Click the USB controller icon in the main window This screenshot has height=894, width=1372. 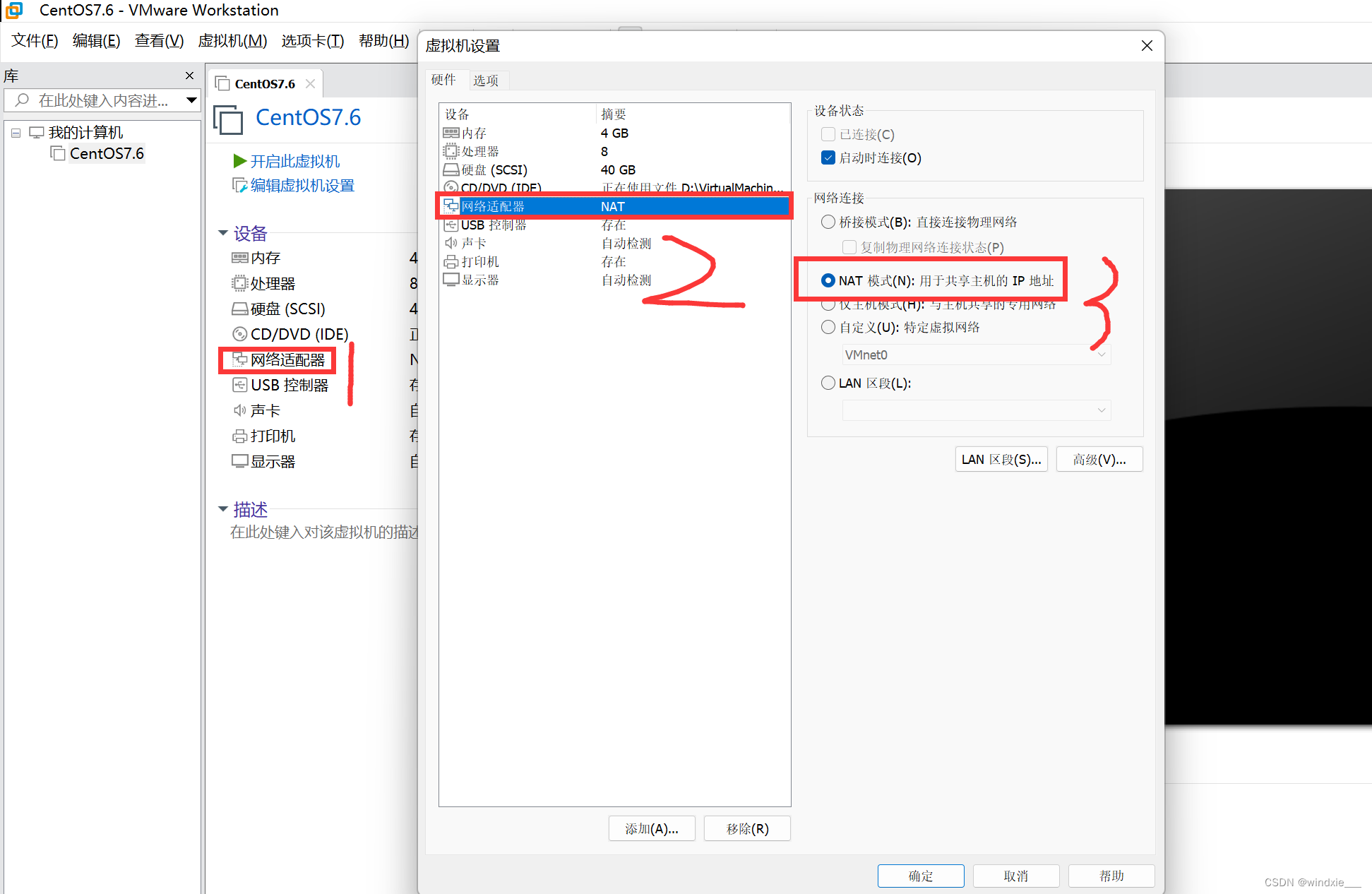click(240, 385)
